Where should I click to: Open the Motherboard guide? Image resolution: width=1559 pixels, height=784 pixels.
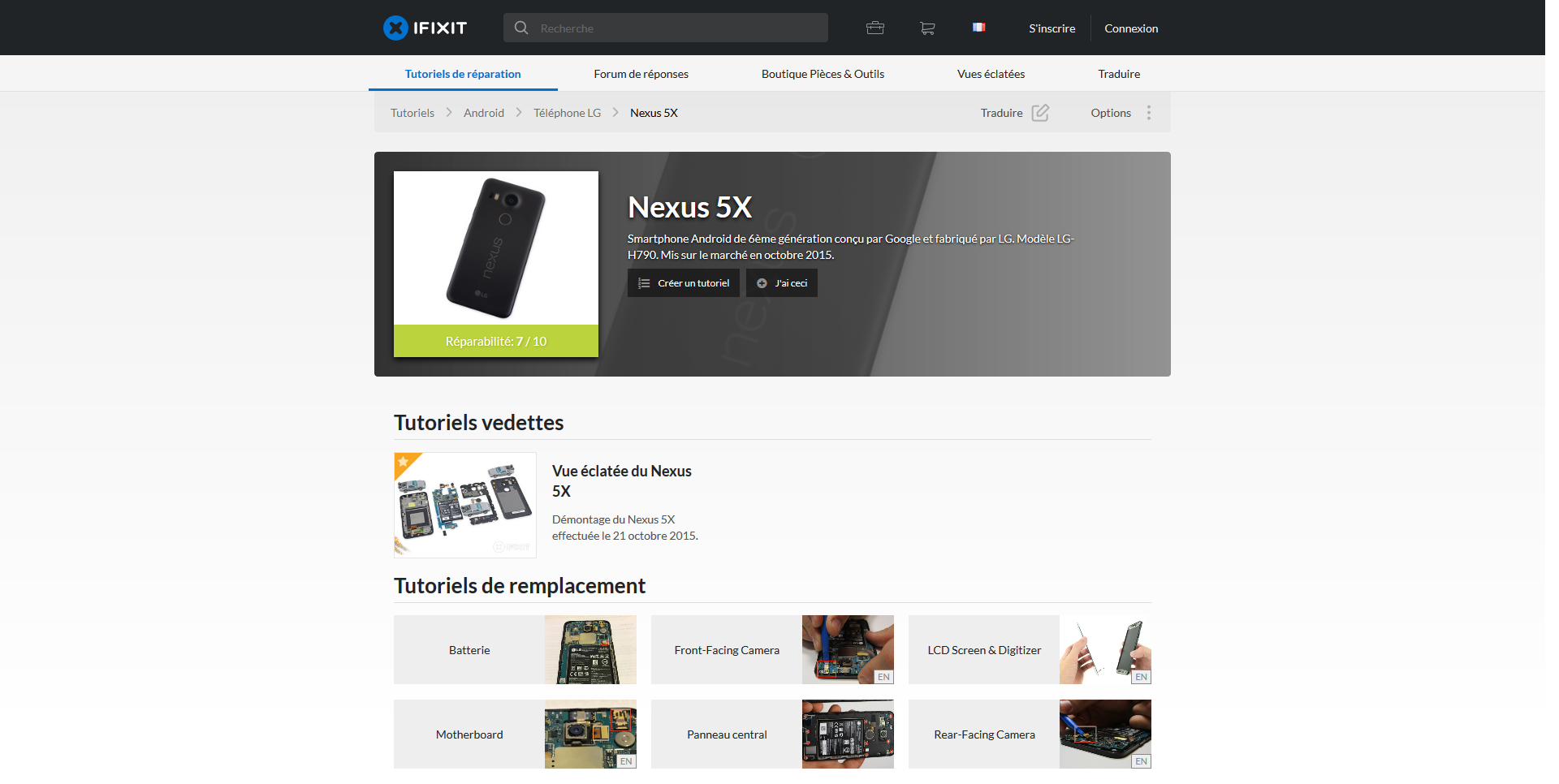[469, 734]
